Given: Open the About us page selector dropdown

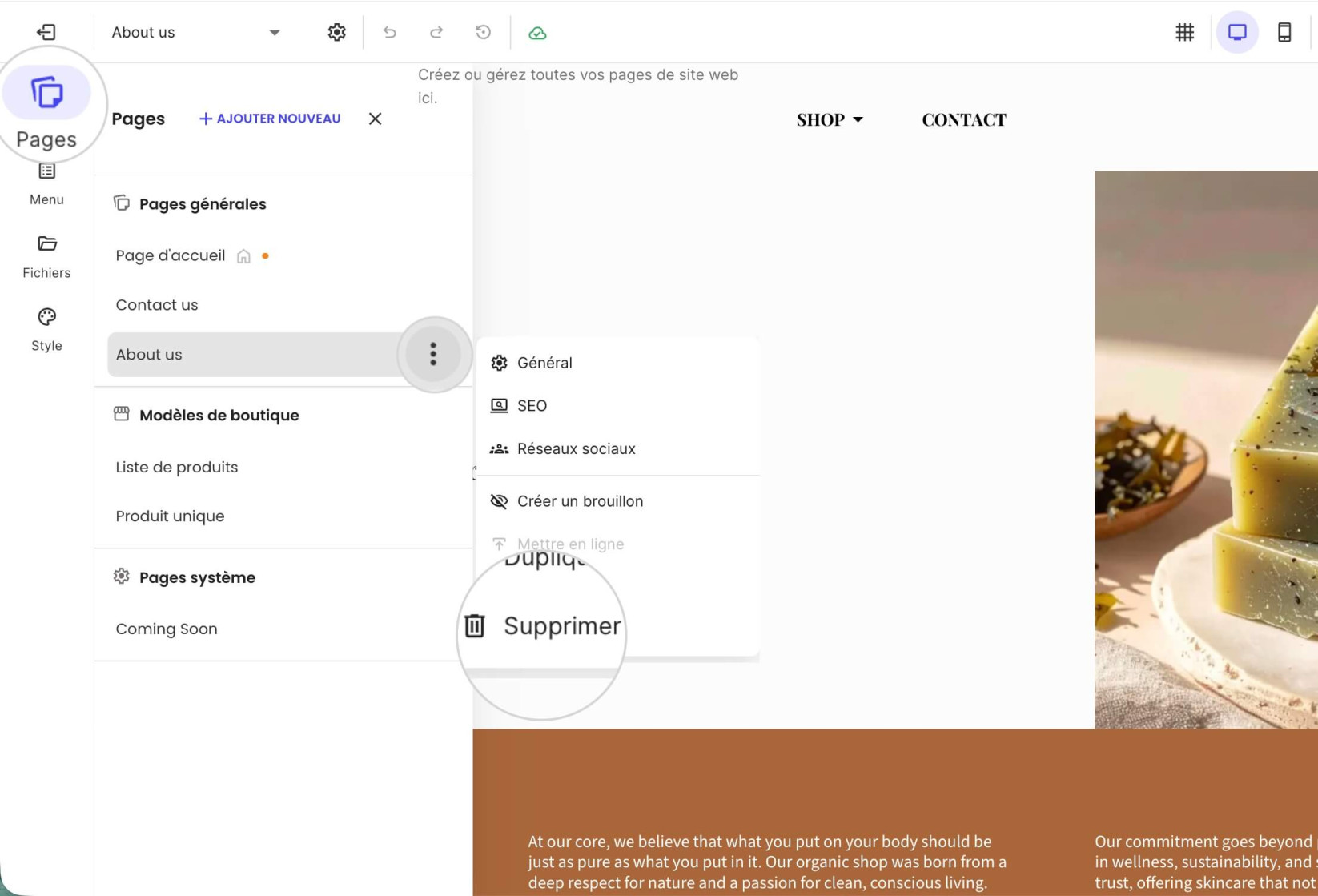Looking at the screenshot, I should 195,32.
